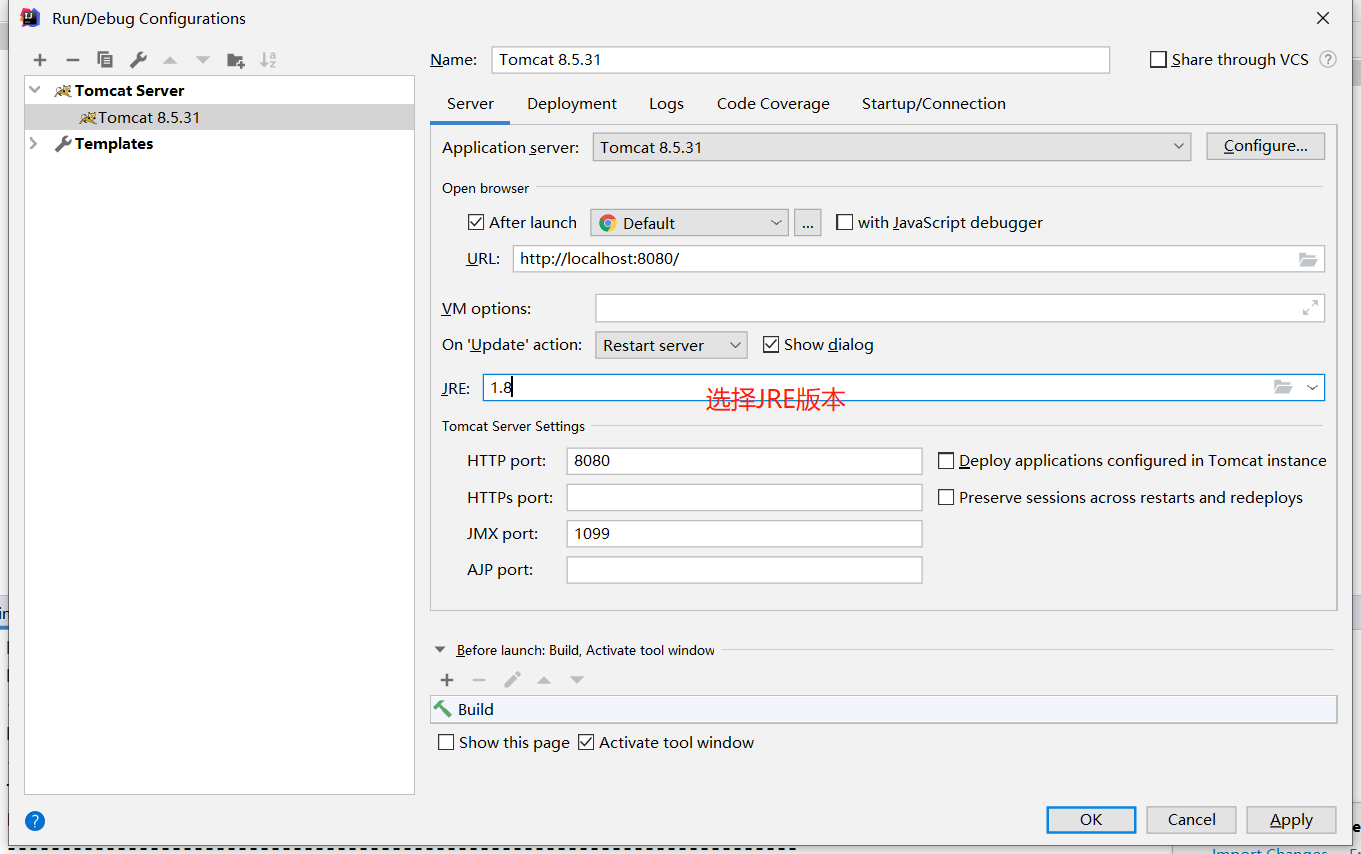Click the help icon next to Share through VCS
This screenshot has height=854, width=1361.
tap(1328, 59)
